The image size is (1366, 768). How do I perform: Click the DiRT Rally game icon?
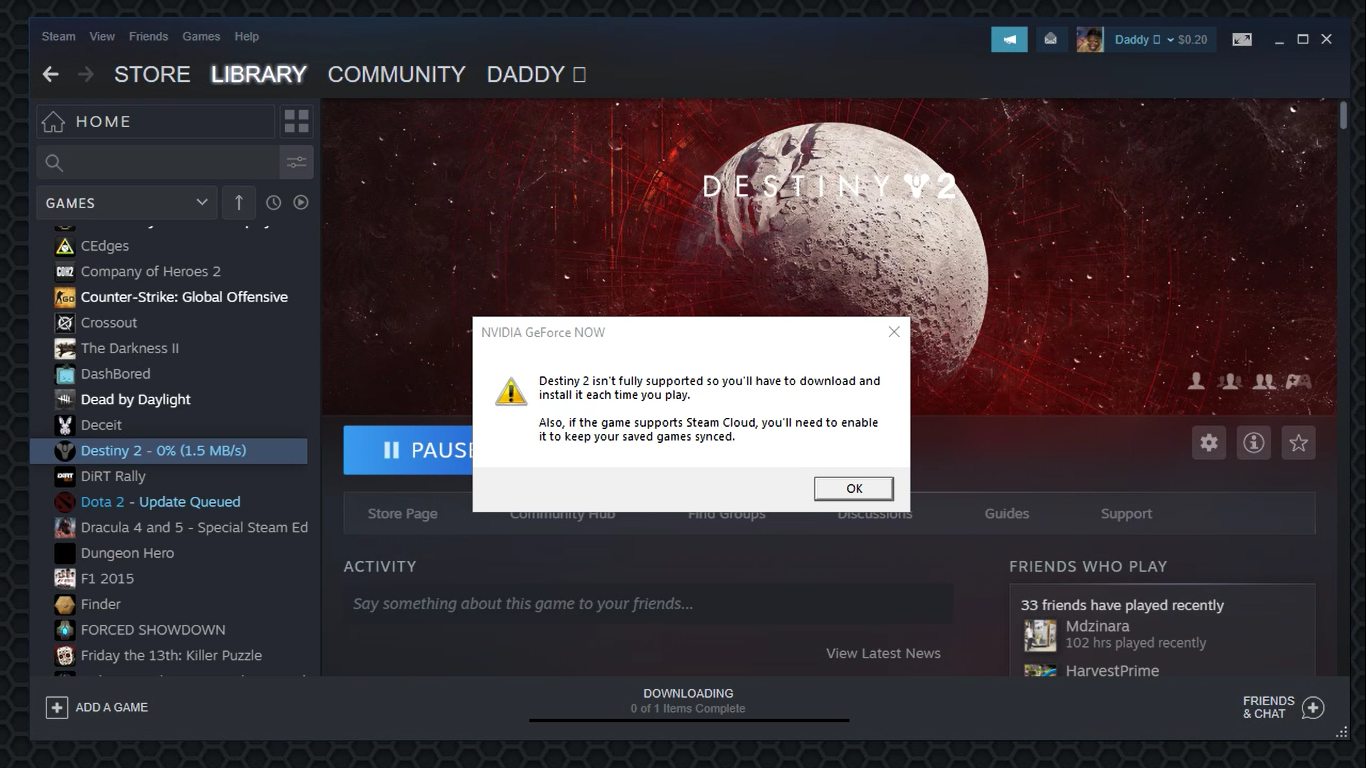tap(65, 476)
